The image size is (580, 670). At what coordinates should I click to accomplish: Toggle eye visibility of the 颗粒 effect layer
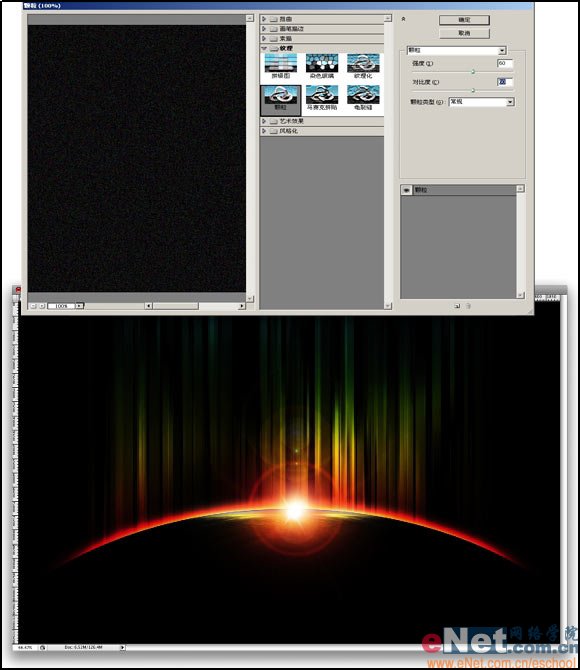406,190
